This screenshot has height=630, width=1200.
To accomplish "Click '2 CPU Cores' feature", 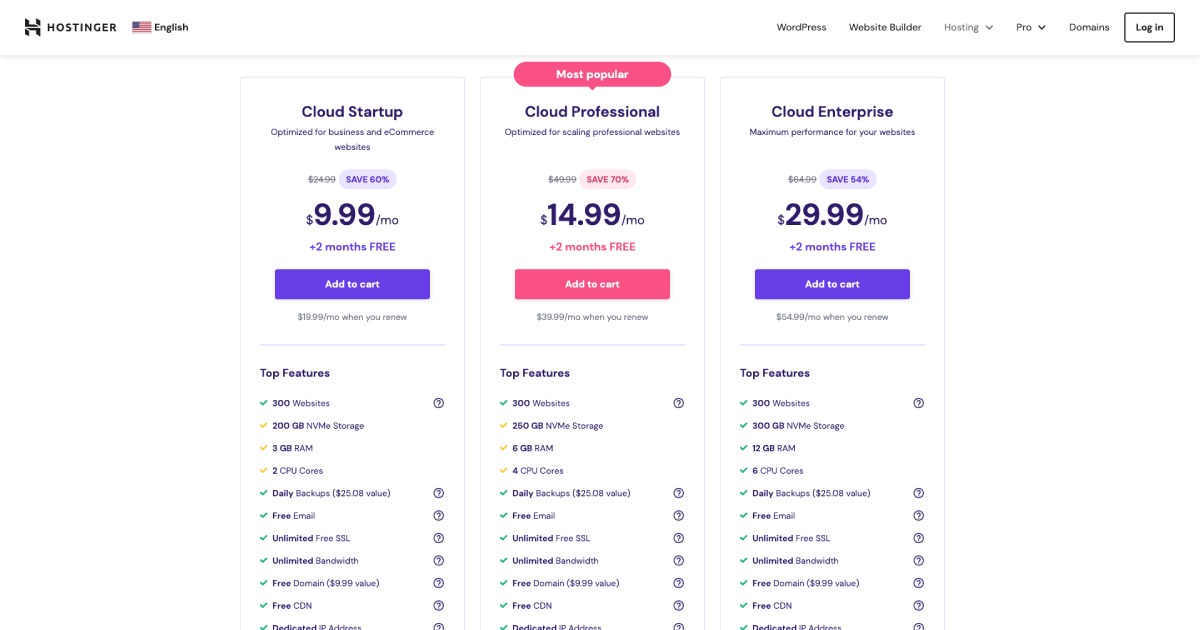I will [x=297, y=471].
